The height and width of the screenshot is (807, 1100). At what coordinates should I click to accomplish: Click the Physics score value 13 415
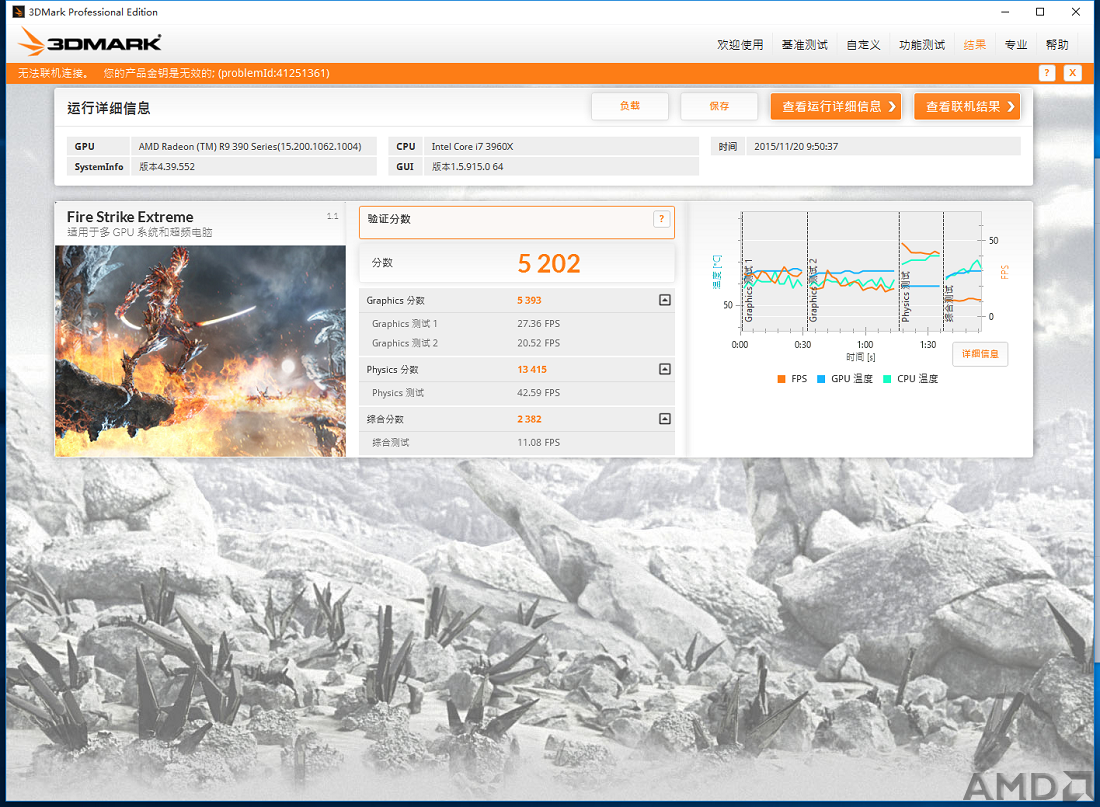pos(532,369)
